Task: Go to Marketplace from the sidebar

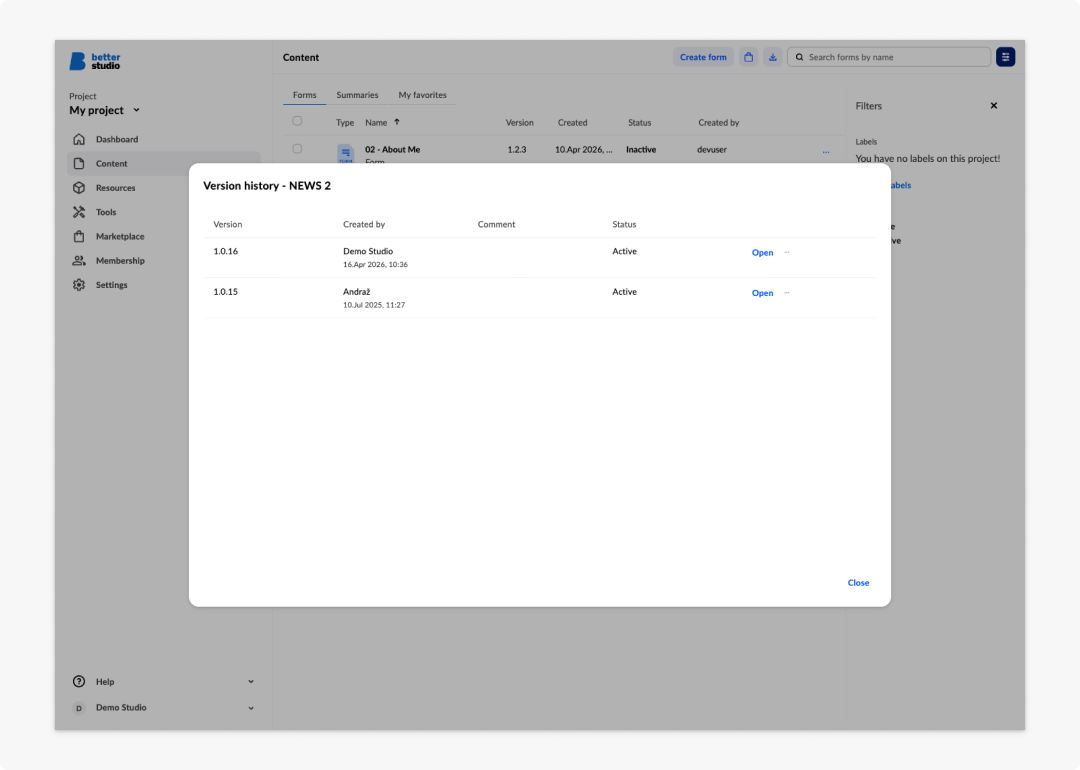Action: (x=120, y=236)
